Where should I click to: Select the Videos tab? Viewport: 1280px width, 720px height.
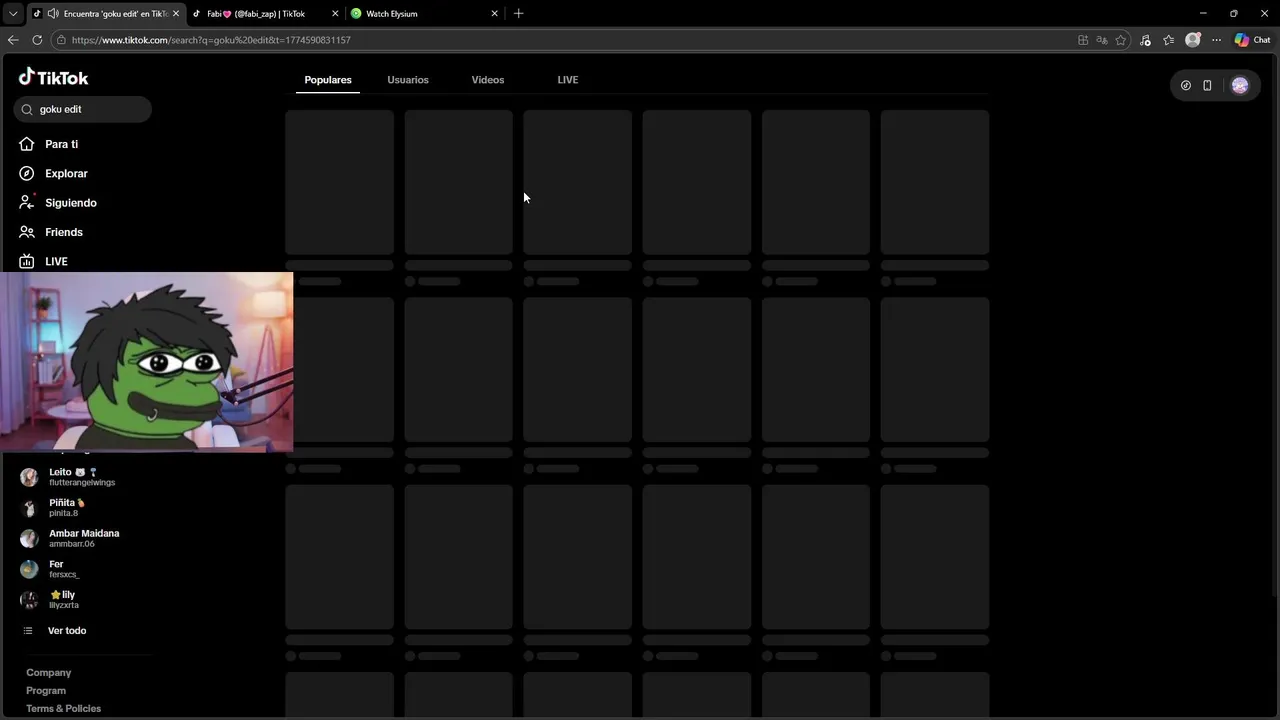tap(488, 80)
